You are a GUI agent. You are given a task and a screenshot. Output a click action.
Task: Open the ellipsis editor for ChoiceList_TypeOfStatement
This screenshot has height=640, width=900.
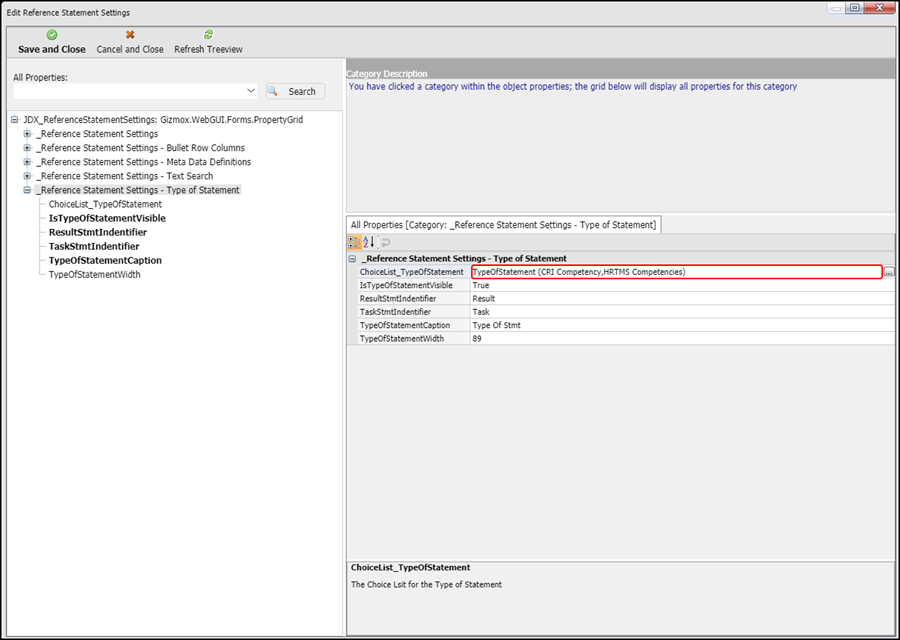click(889, 272)
